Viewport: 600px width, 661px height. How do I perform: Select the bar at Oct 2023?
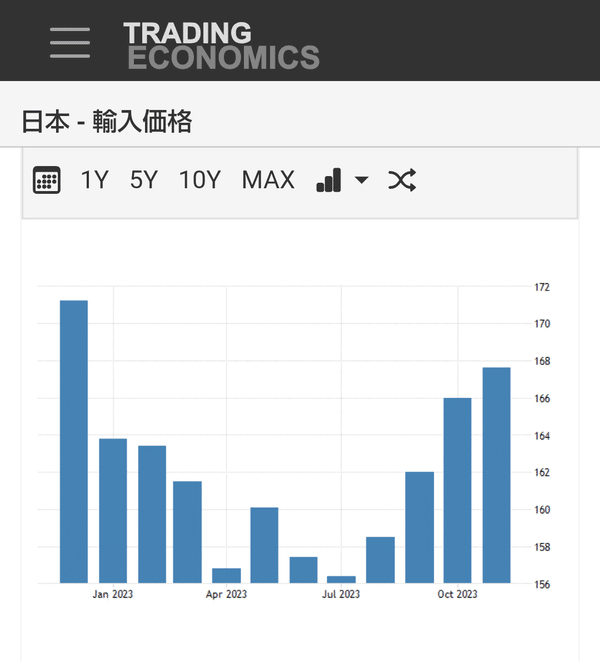point(457,491)
